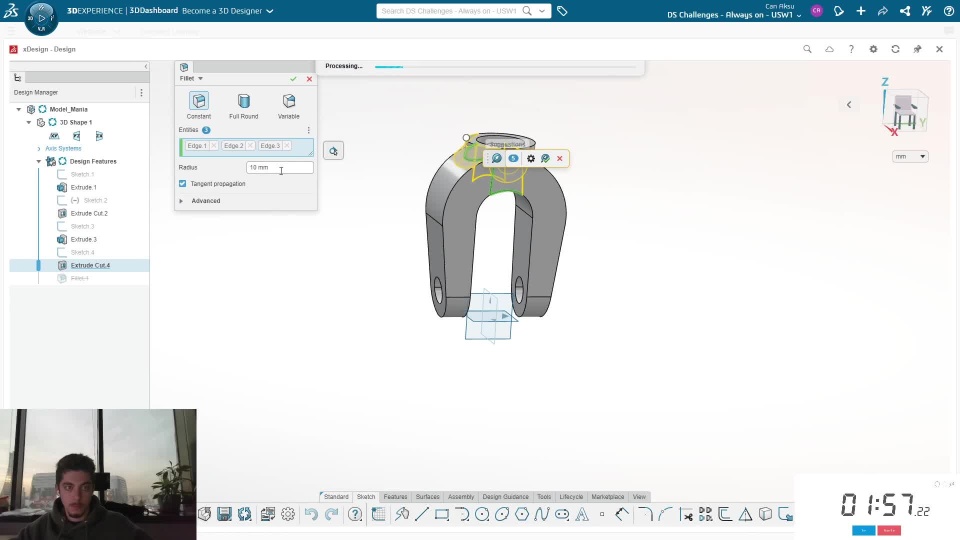Select the Rectangle sketch tool
The height and width of the screenshot is (540, 960).
pos(441,514)
